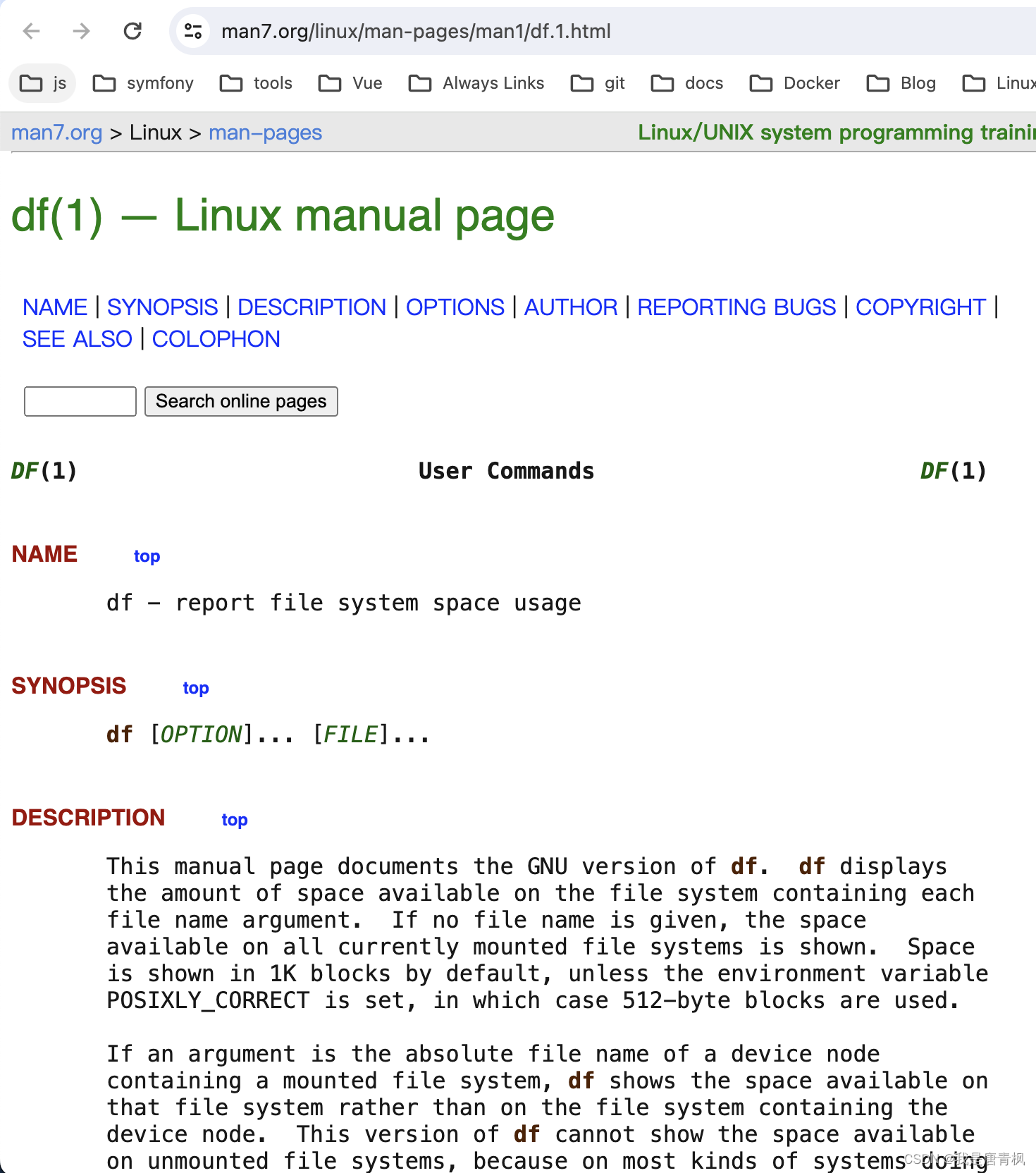Jump to OPTIONS section link
1036x1173 pixels.
tap(455, 307)
